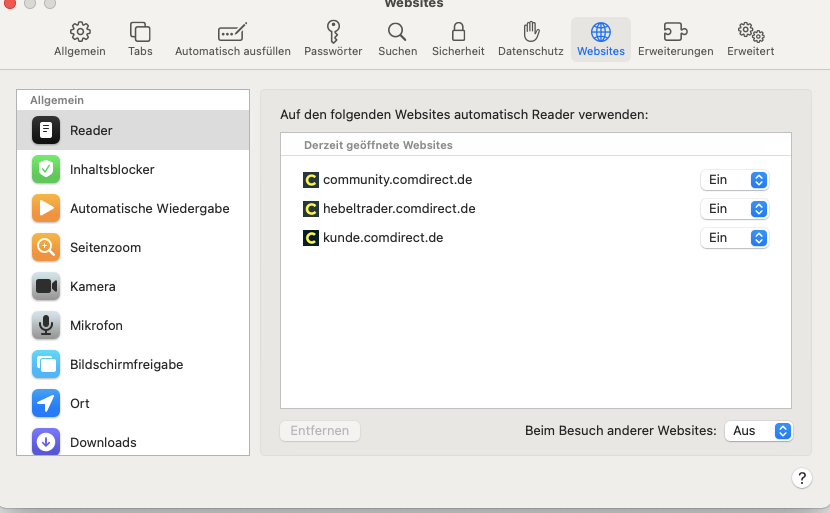Select Reader in the sidebar
The image size is (830, 513).
coord(133,130)
